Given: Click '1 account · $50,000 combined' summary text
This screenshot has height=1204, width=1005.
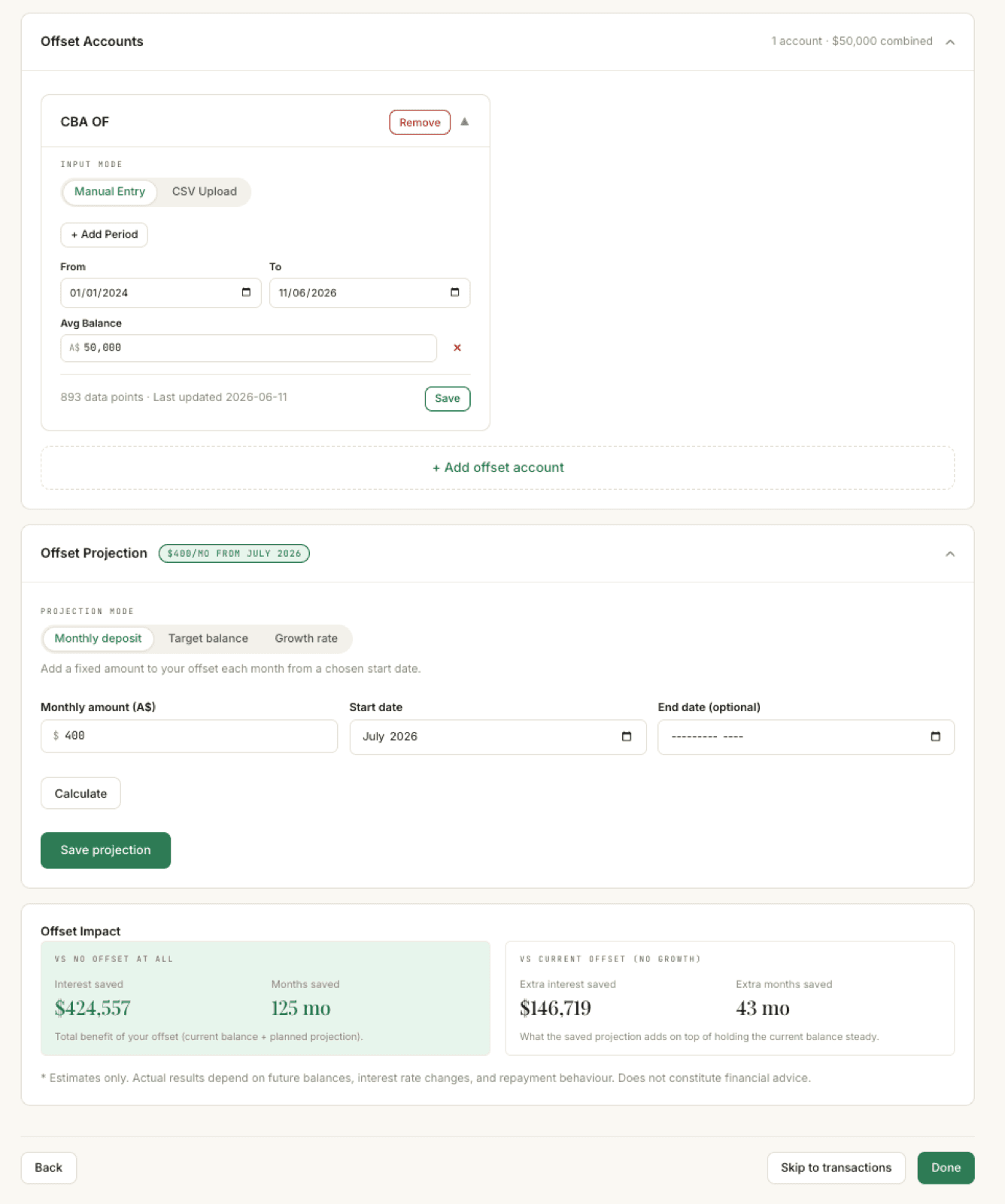Looking at the screenshot, I should (852, 41).
